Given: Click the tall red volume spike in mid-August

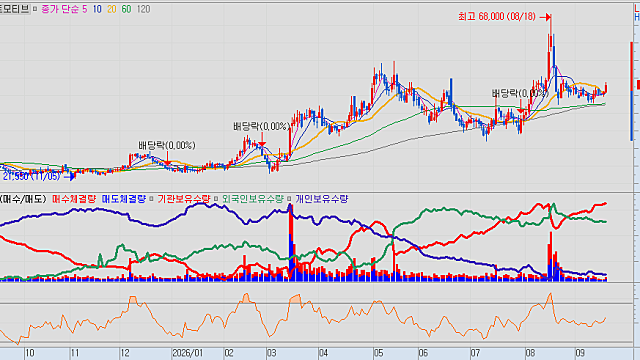Looking at the screenshot, I should [x=551, y=256].
